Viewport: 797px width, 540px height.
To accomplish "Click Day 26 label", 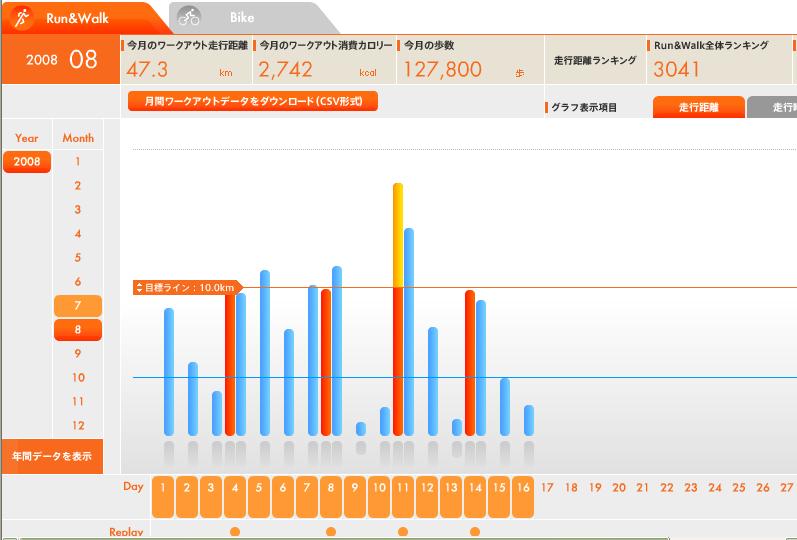I will (x=763, y=488).
